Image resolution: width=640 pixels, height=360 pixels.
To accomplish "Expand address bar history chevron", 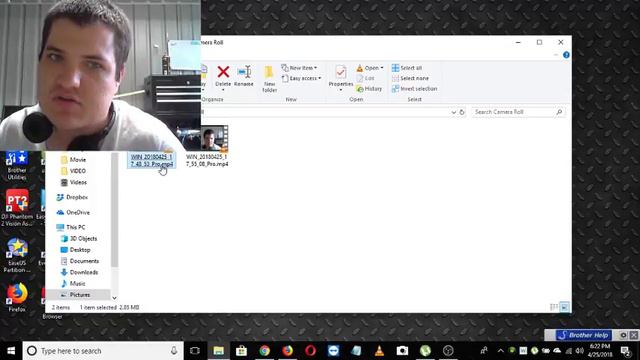I will pos(453,112).
